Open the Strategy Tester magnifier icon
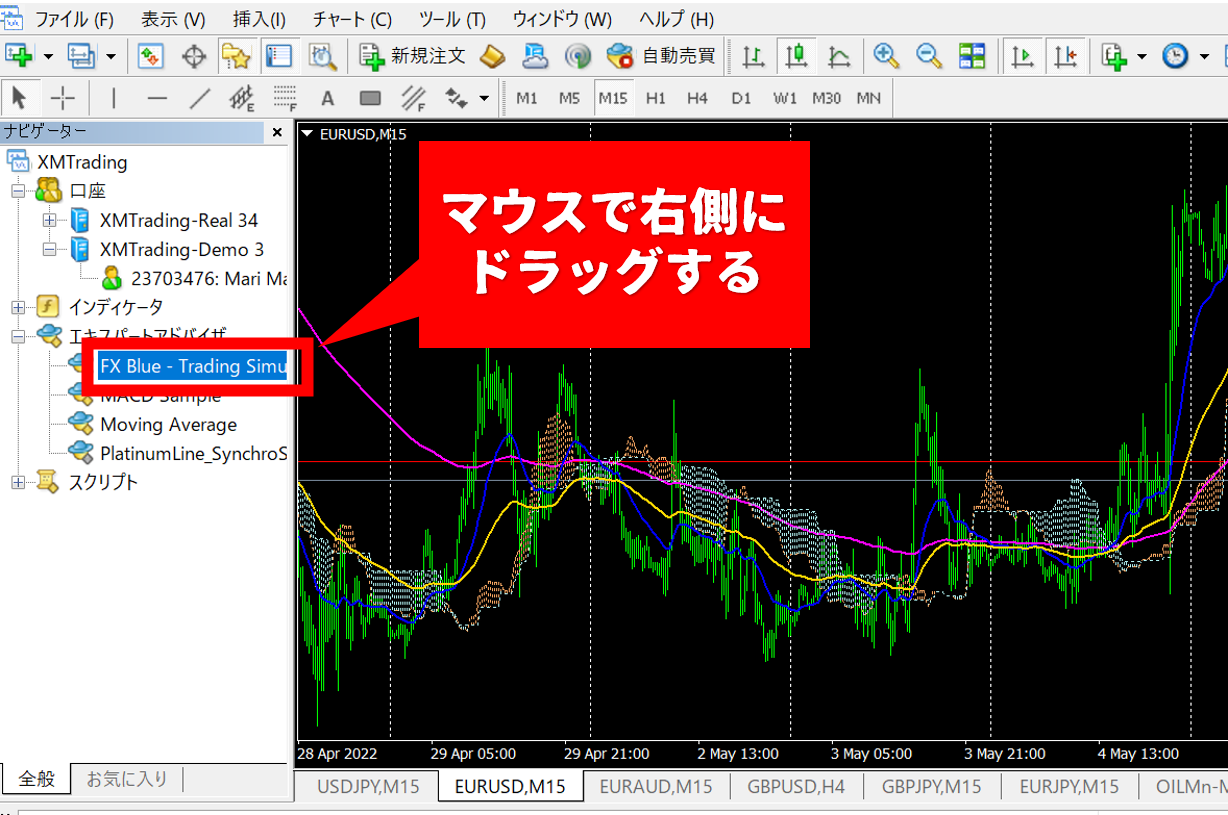Viewport: 1228px width, 815px height. pyautogui.click(x=322, y=56)
